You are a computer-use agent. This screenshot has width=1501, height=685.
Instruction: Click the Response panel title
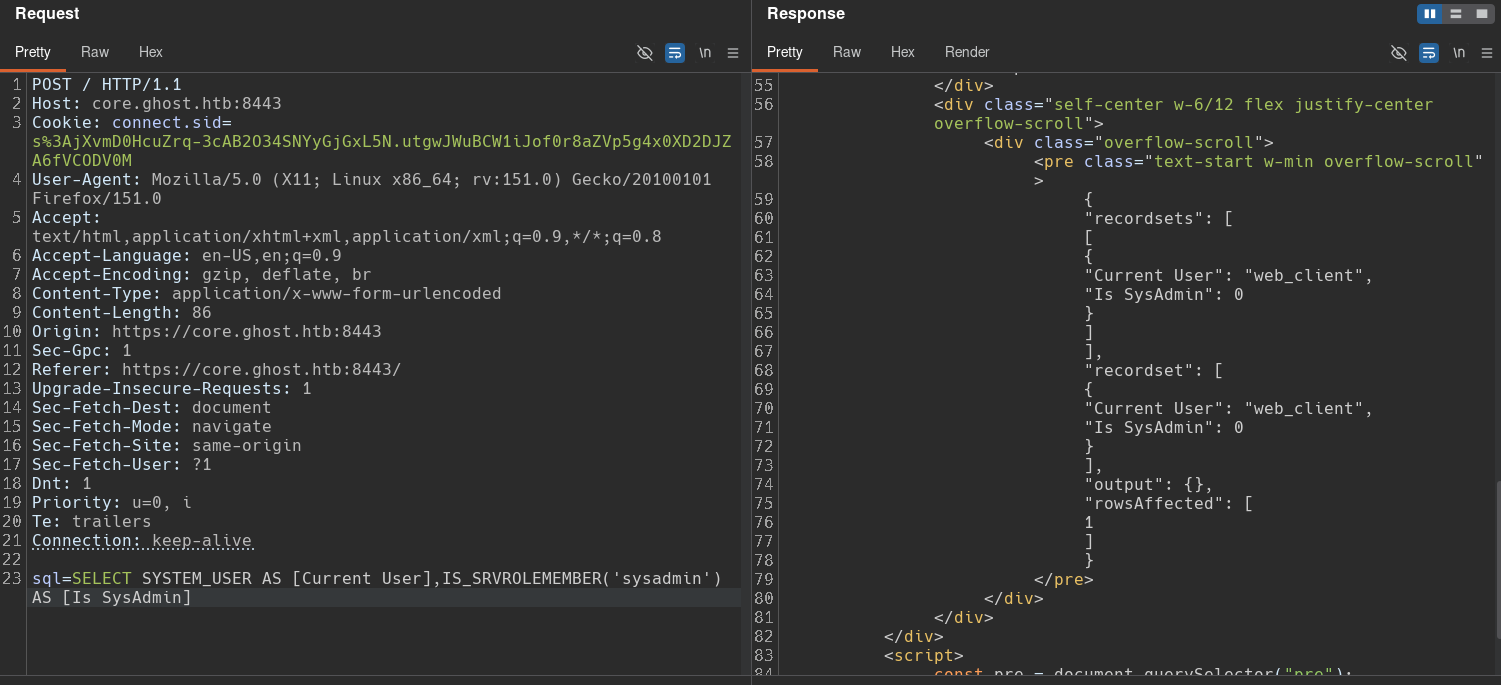click(806, 14)
